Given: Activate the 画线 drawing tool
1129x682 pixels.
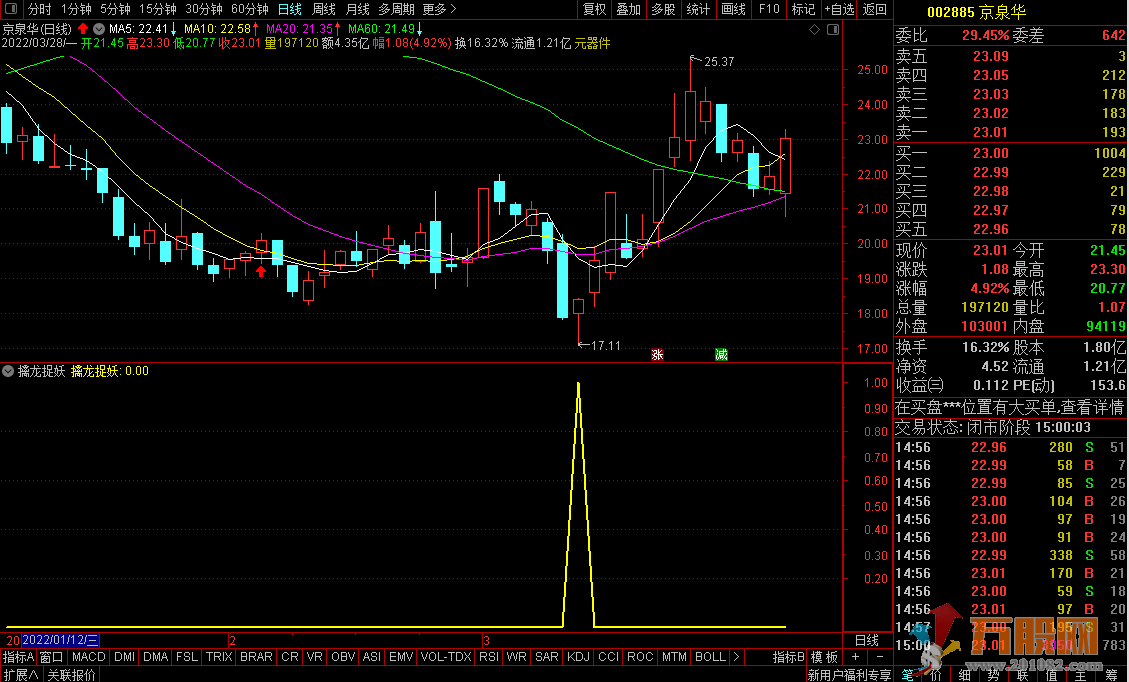Looking at the screenshot, I should coord(733,9).
